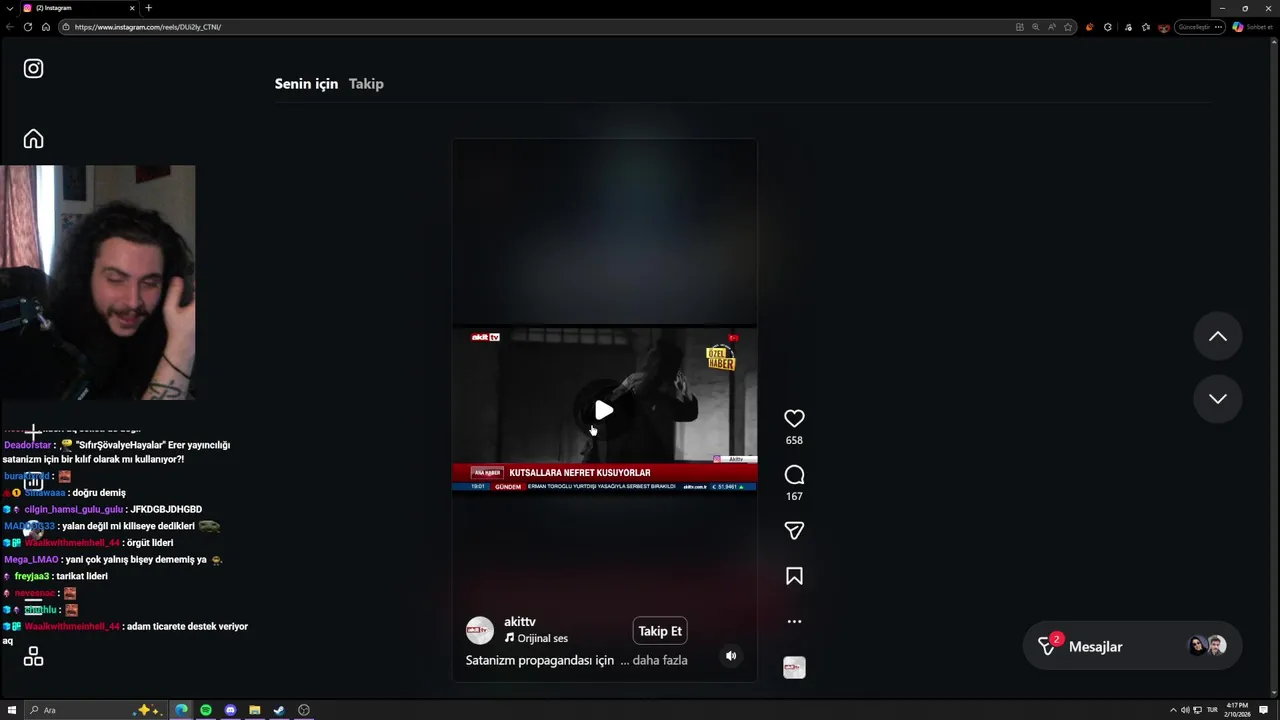Viewport: 1280px width, 720px height.
Task: Open favorites list star icon
Action: tap(1145, 27)
